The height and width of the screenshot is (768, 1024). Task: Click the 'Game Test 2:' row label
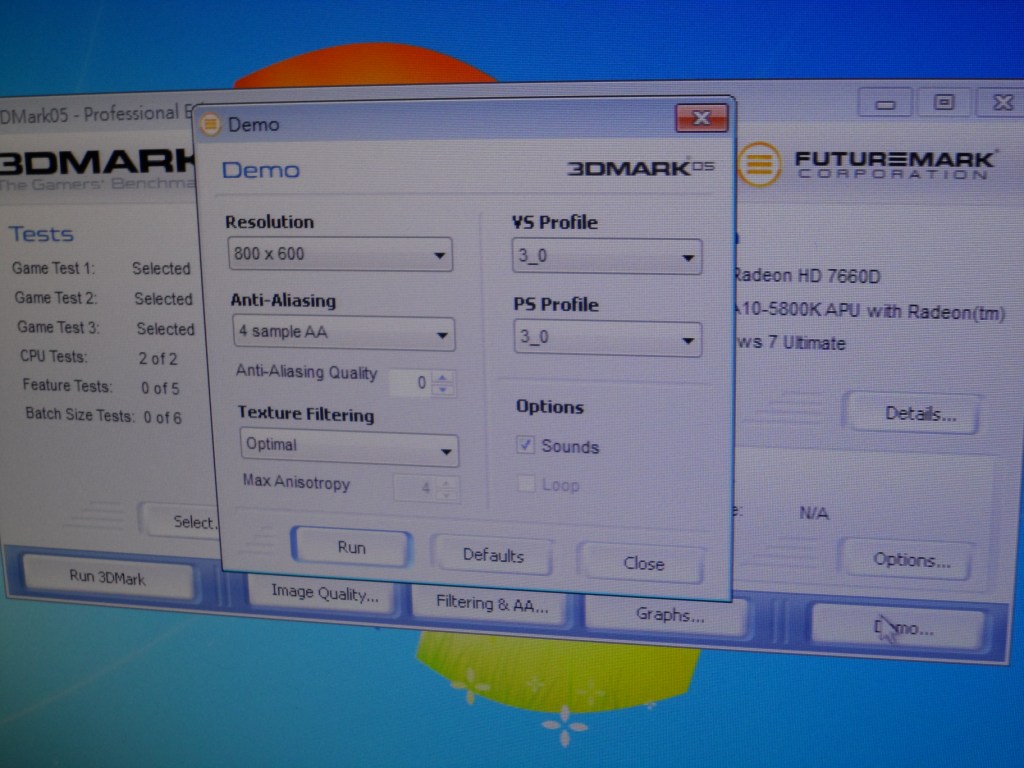56,298
